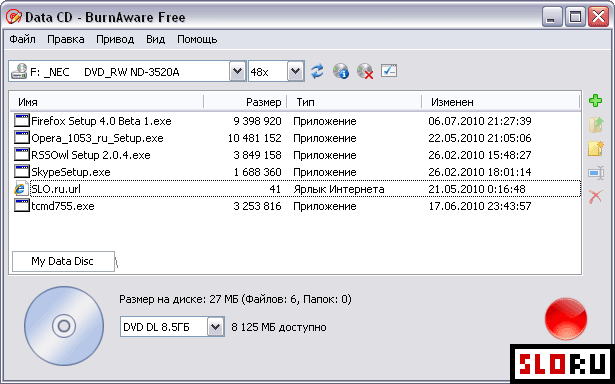Image resolution: width=615 pixels, height=384 pixels.
Task: Click size value 9 398 920
Action: 257,121
